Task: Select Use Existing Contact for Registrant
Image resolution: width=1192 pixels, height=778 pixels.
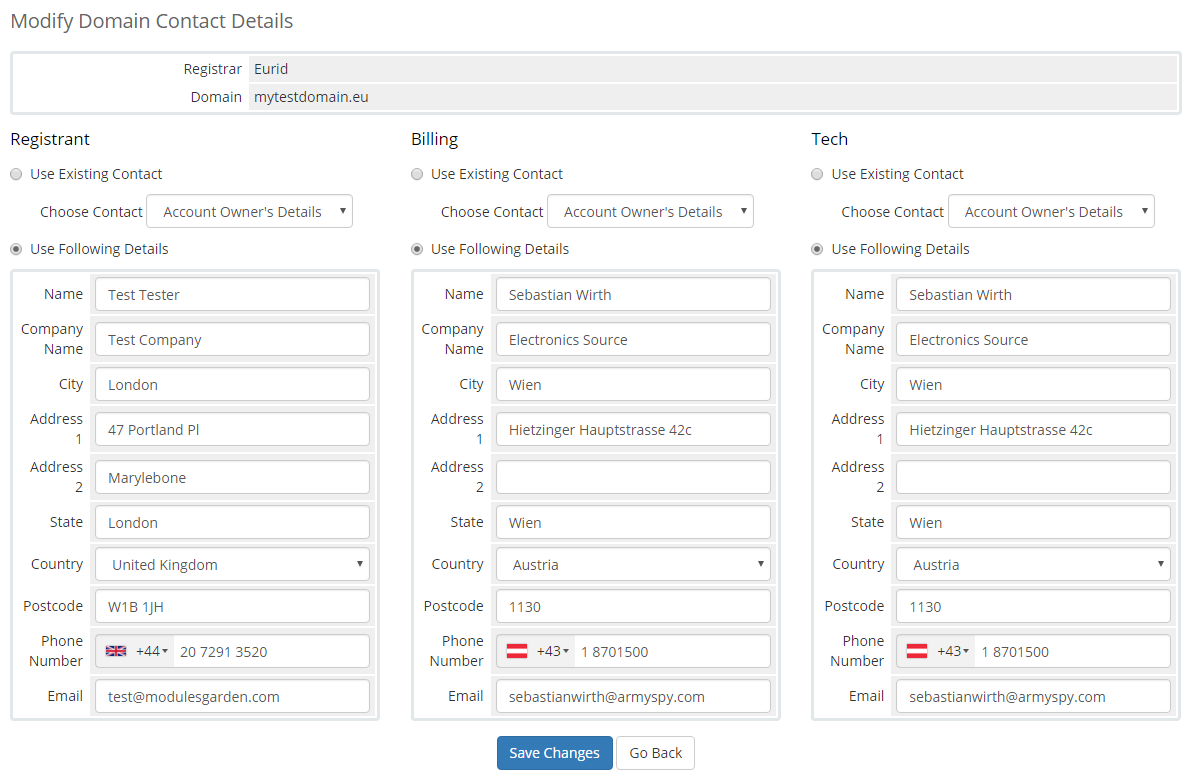Action: click(x=16, y=174)
